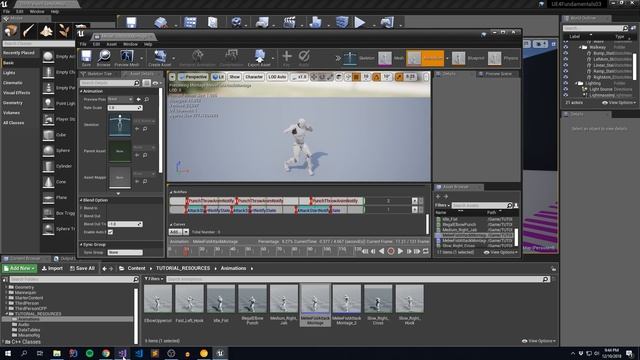This screenshot has width=640, height=360.
Task: Play the animation forward
Action: point(400,251)
